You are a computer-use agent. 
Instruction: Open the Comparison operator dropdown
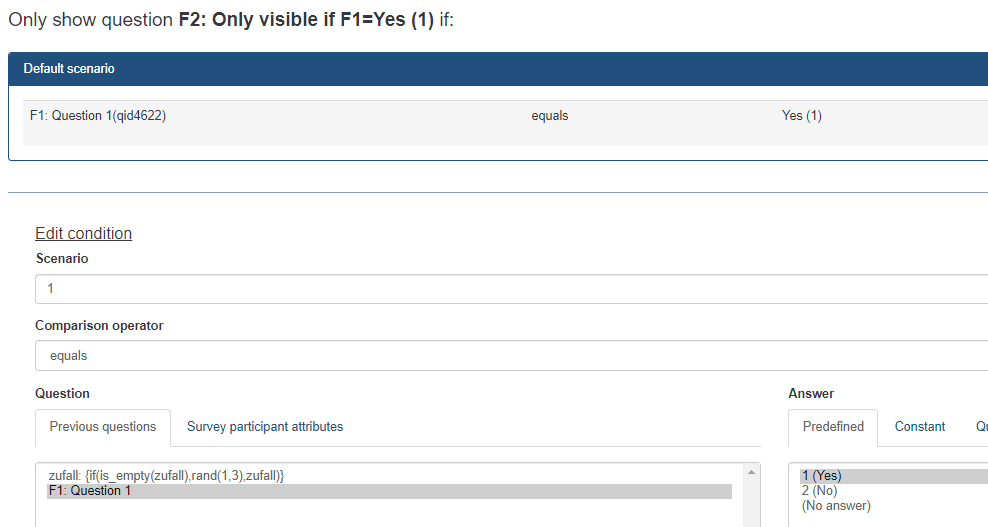coord(510,356)
